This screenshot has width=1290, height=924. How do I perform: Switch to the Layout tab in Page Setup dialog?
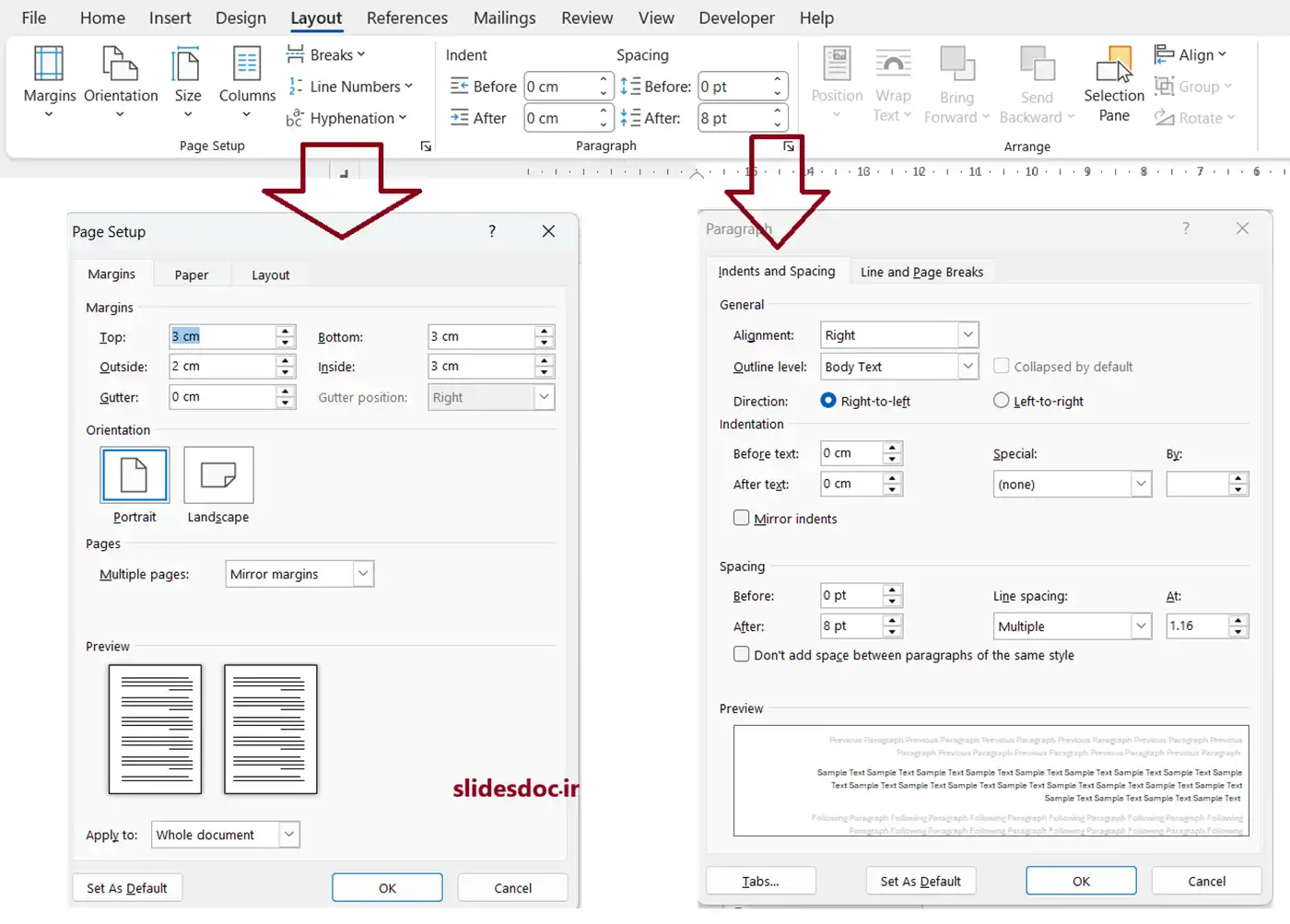point(271,275)
